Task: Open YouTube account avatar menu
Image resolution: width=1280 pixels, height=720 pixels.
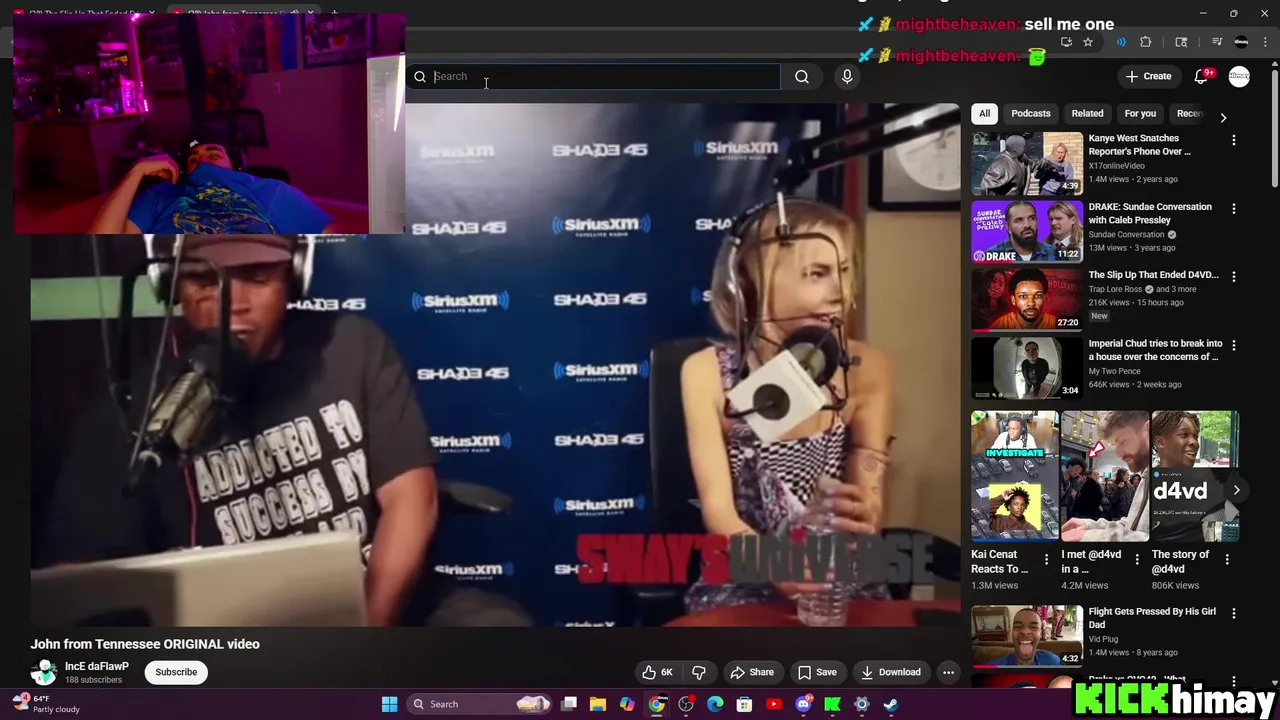Action: [x=1239, y=76]
